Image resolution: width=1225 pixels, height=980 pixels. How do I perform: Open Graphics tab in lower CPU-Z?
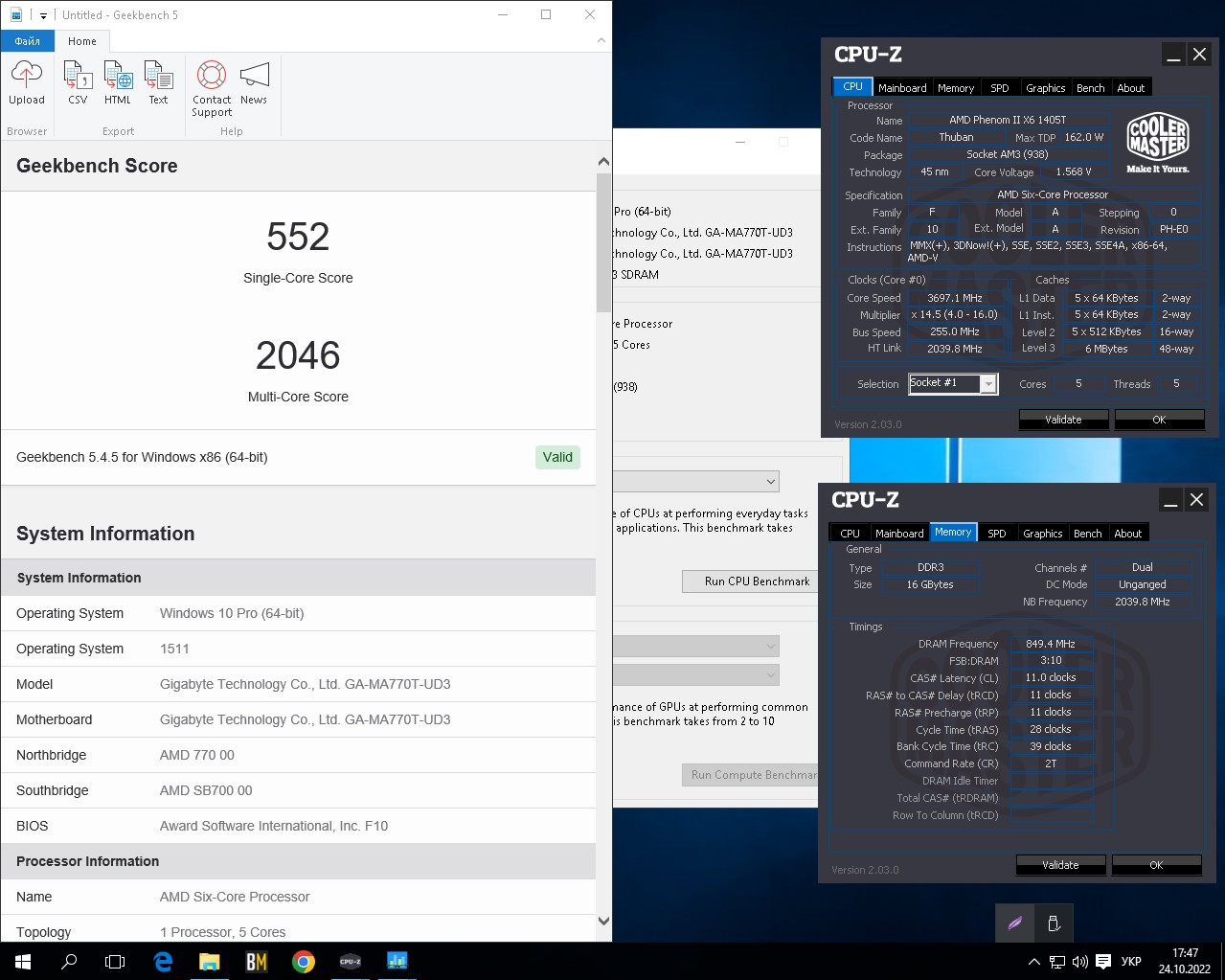click(x=1042, y=533)
